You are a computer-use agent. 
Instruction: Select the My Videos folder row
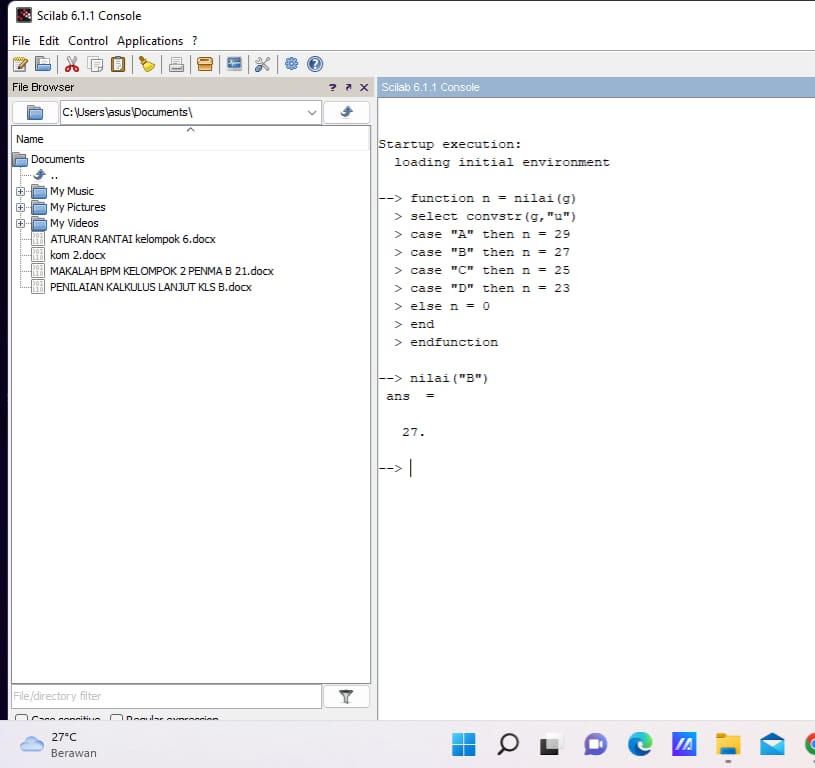pos(65,223)
